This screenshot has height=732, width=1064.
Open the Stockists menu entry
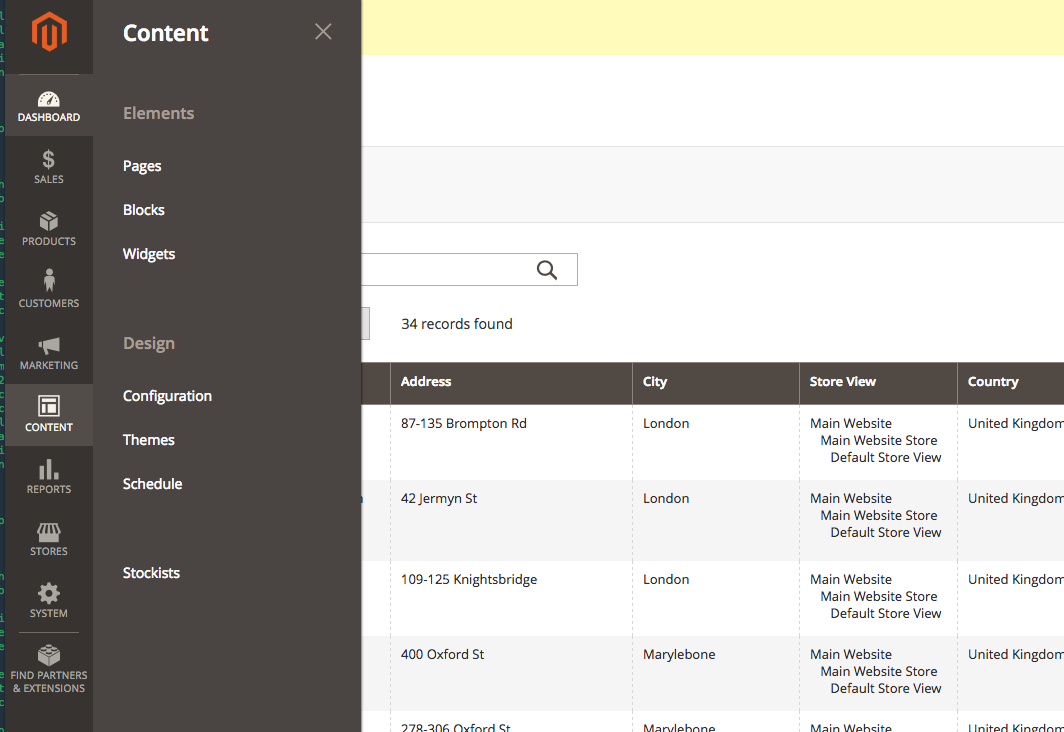pos(151,573)
